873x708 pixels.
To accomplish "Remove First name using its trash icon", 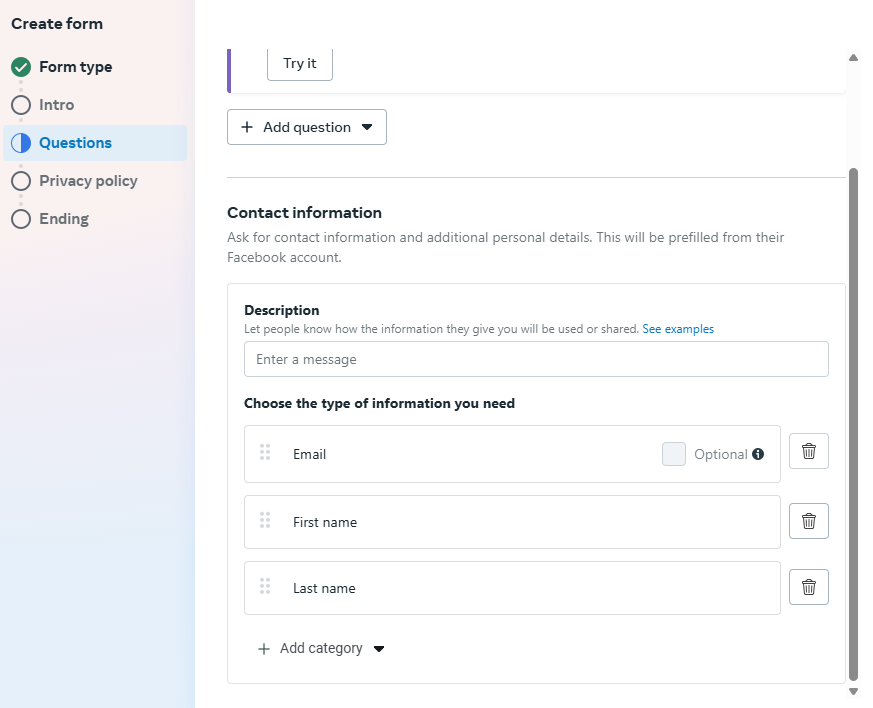I will 808,521.
